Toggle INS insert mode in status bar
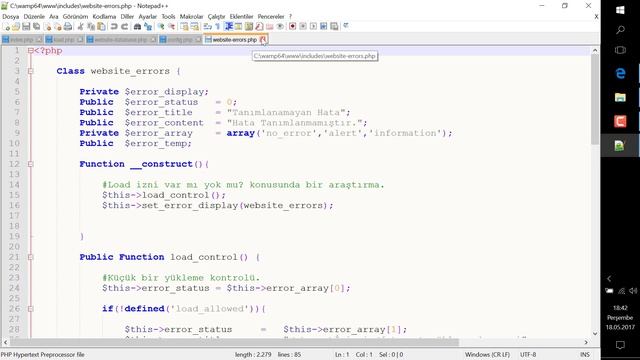 coord(585,355)
